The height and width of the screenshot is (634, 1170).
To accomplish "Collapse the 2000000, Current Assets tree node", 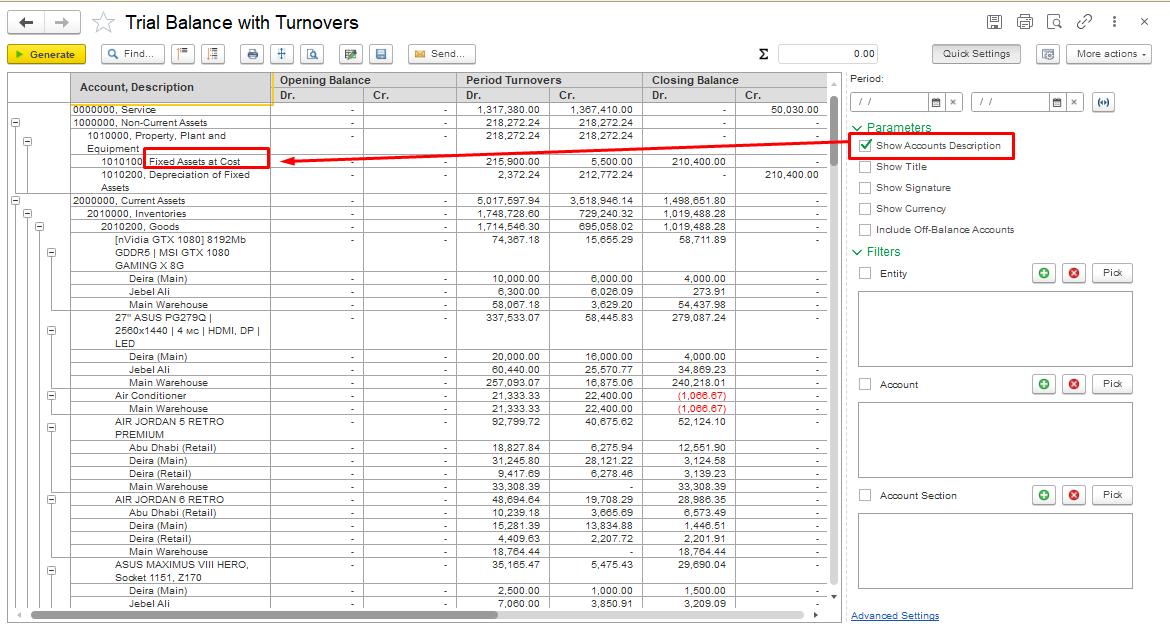I will 15,201.
